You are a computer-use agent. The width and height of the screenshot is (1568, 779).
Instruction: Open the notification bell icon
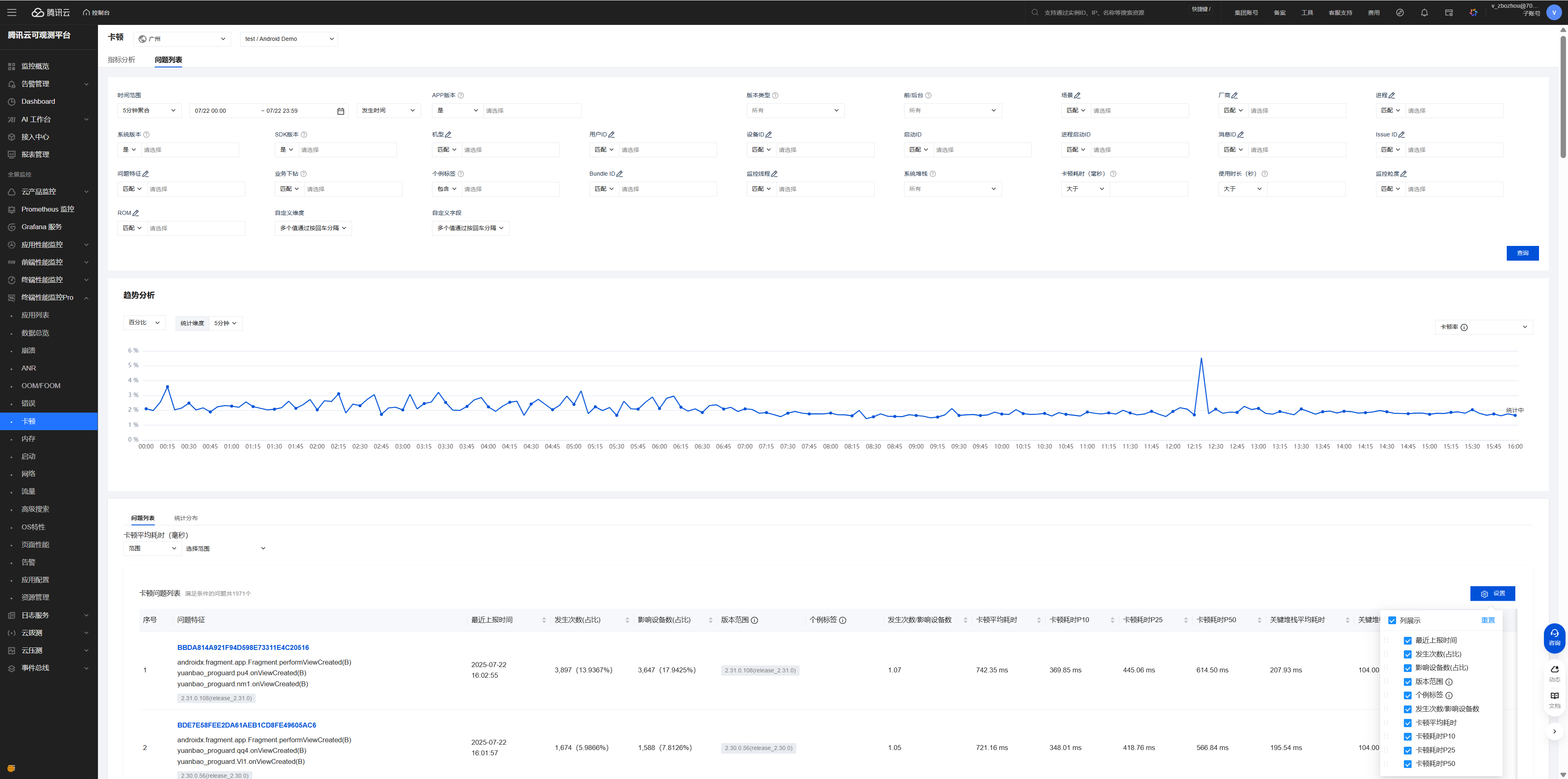coord(1424,12)
